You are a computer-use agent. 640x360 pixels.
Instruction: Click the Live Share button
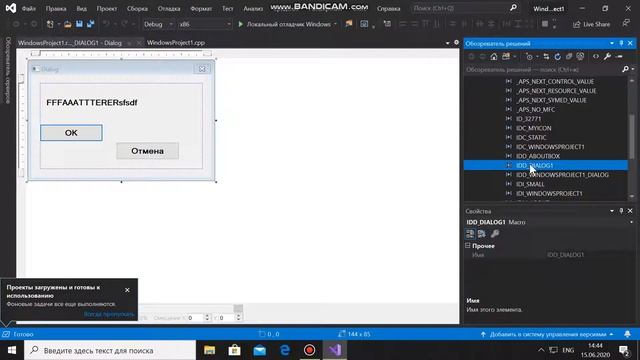click(591, 24)
